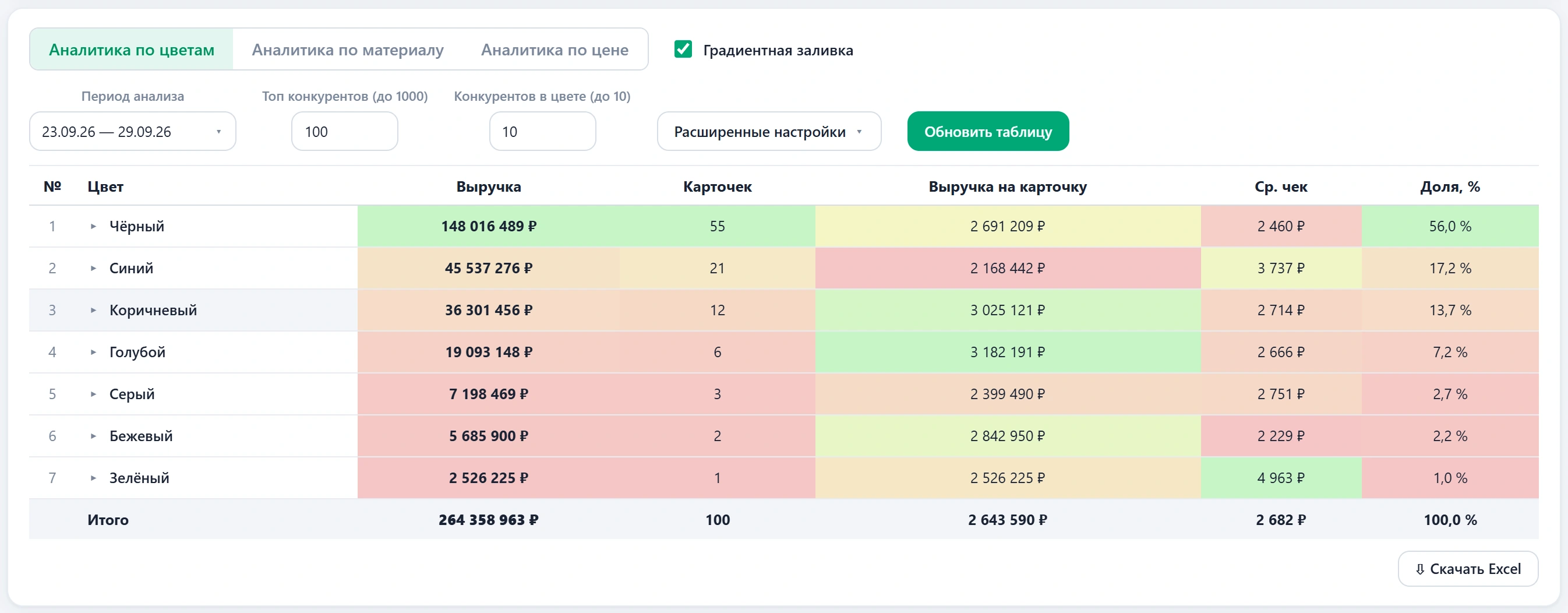Expand the Коричневый row triangle
Viewport: 1568px width, 613px height.
click(x=93, y=311)
